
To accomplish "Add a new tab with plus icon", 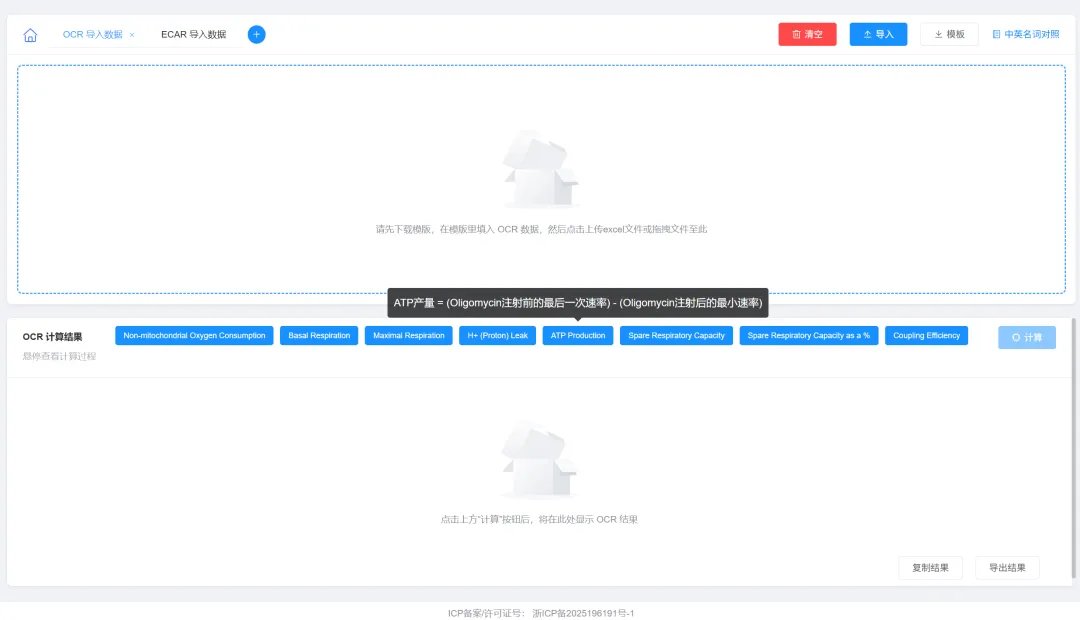I will pyautogui.click(x=256, y=35).
